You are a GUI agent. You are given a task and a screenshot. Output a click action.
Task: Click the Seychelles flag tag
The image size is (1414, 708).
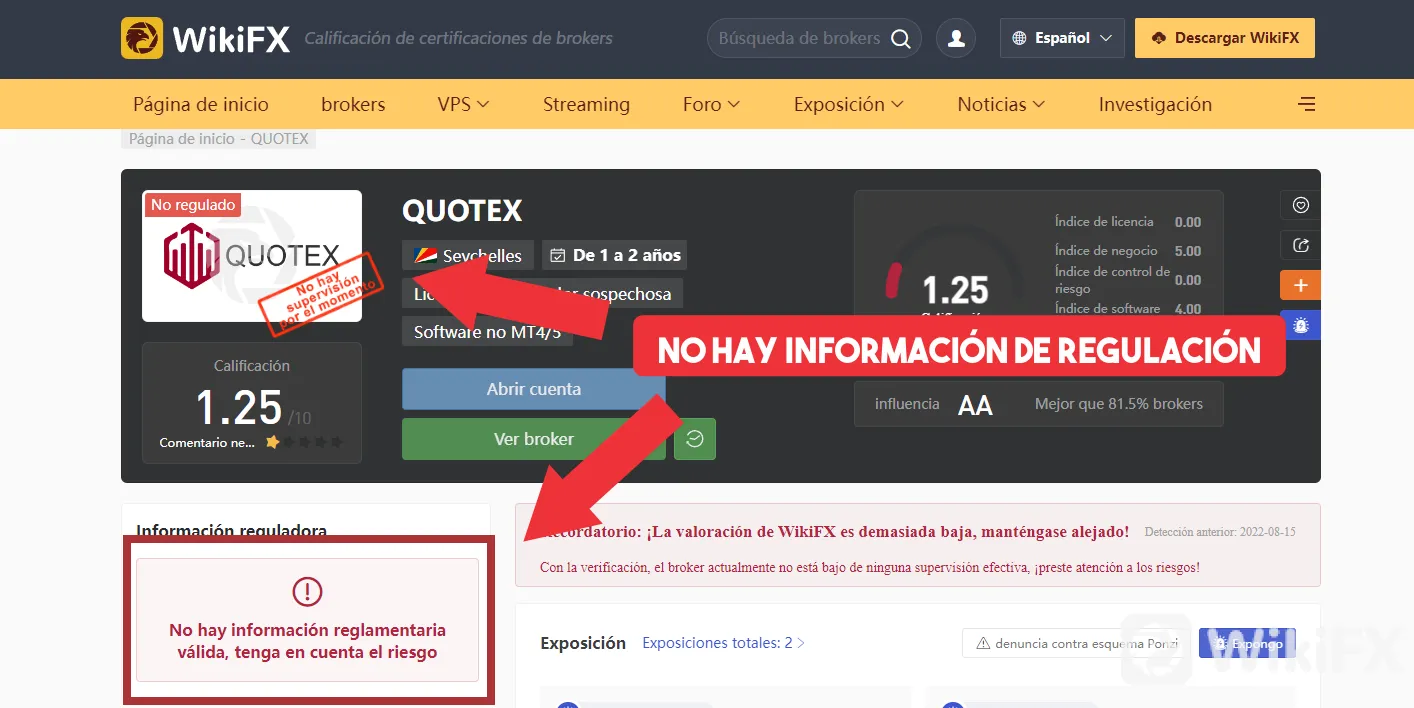coord(468,255)
